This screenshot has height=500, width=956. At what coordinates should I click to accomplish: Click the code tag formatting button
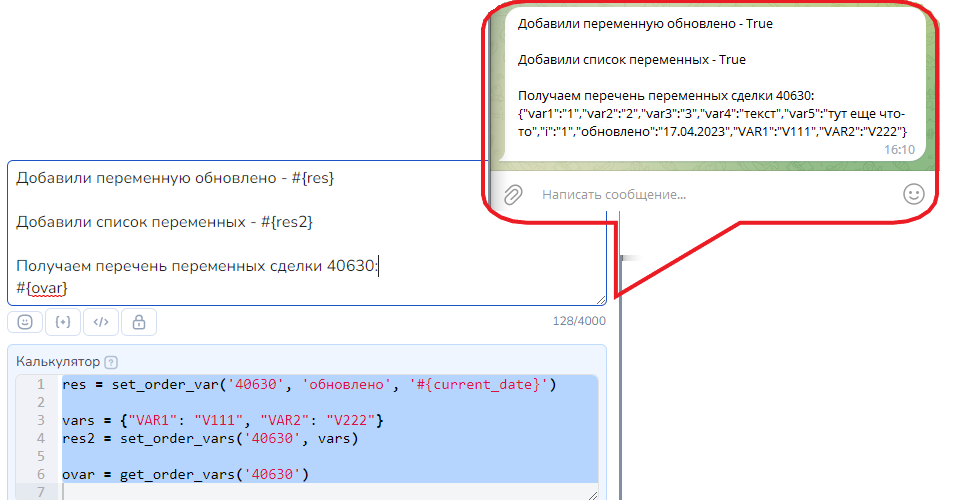100,322
